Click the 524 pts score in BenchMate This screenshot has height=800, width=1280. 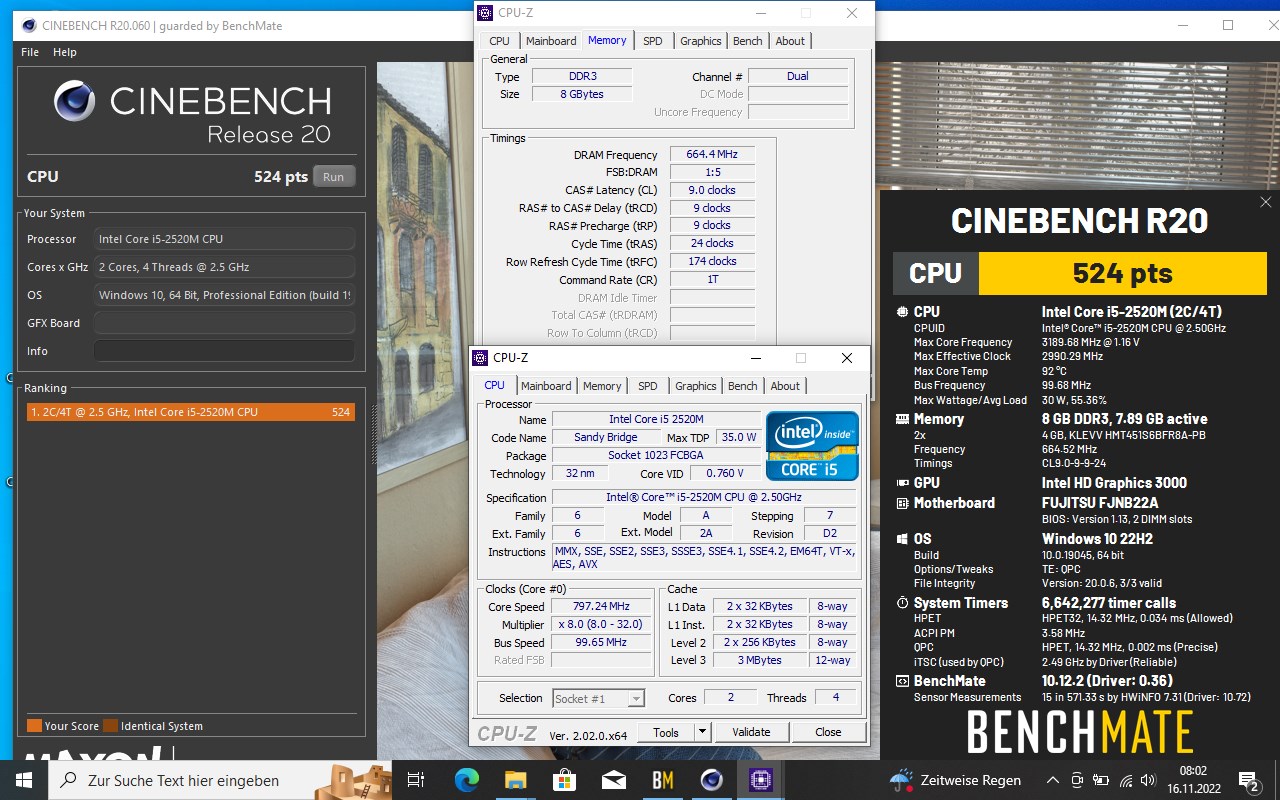coord(1122,273)
